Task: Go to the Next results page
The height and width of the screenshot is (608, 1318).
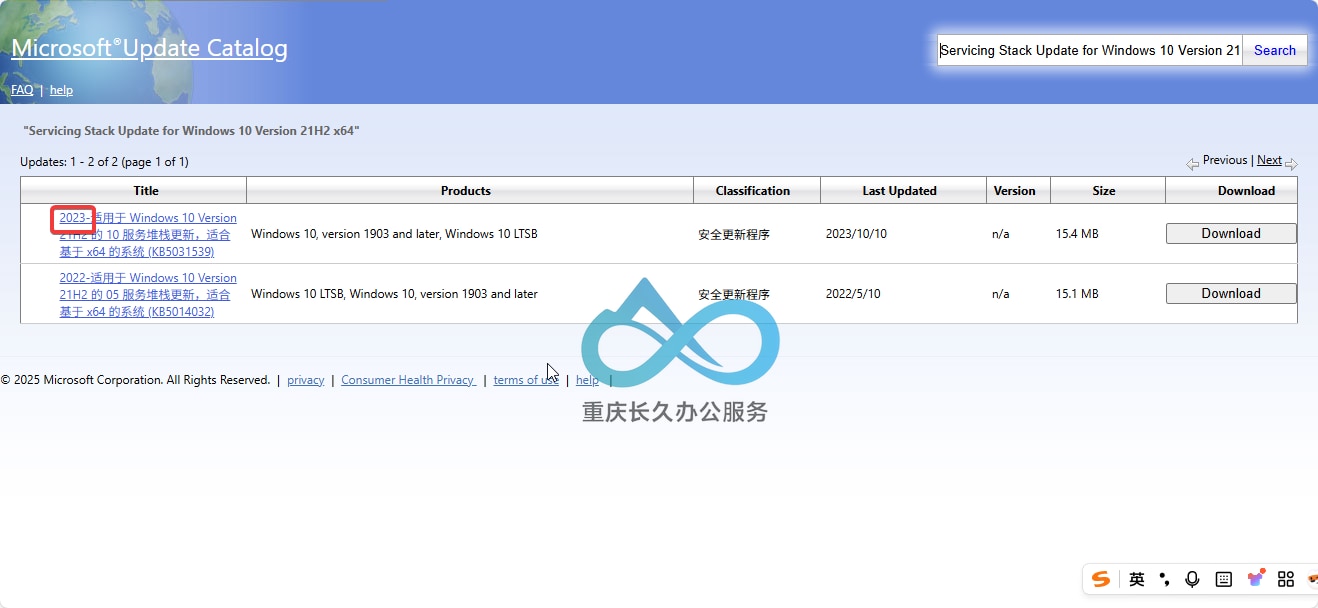Action: [x=1269, y=160]
